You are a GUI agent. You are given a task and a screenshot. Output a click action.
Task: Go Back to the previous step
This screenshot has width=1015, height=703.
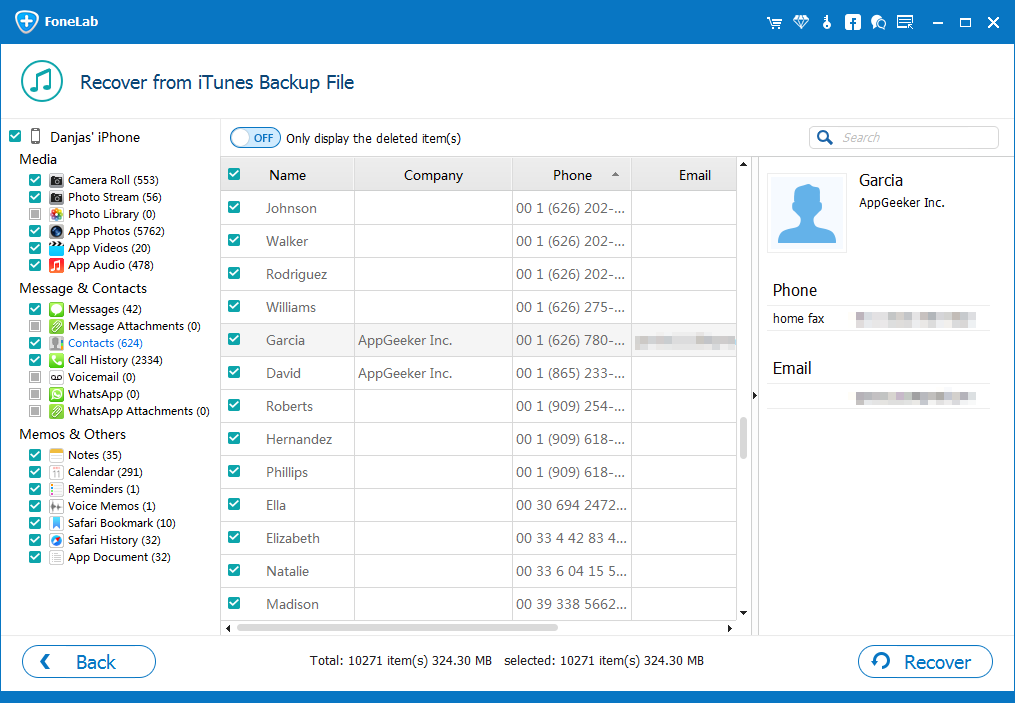[89, 662]
